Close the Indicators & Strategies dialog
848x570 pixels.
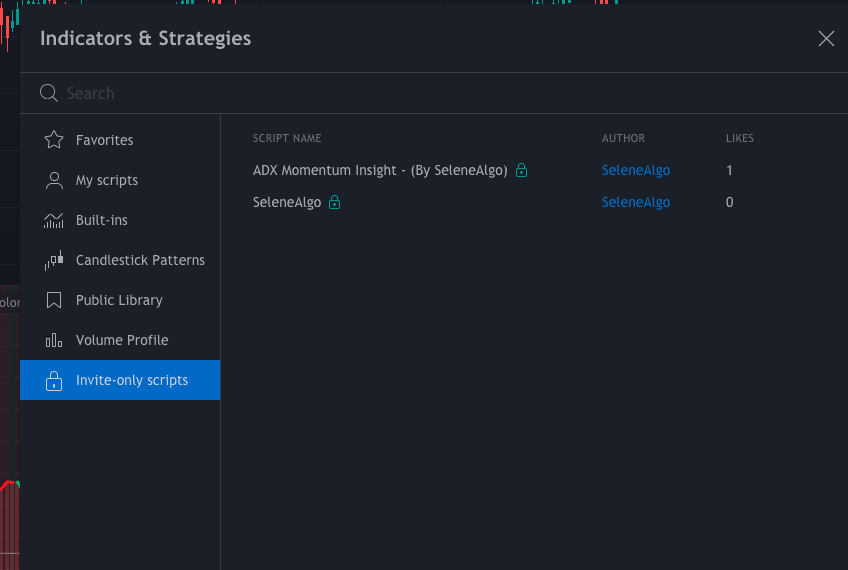point(826,39)
